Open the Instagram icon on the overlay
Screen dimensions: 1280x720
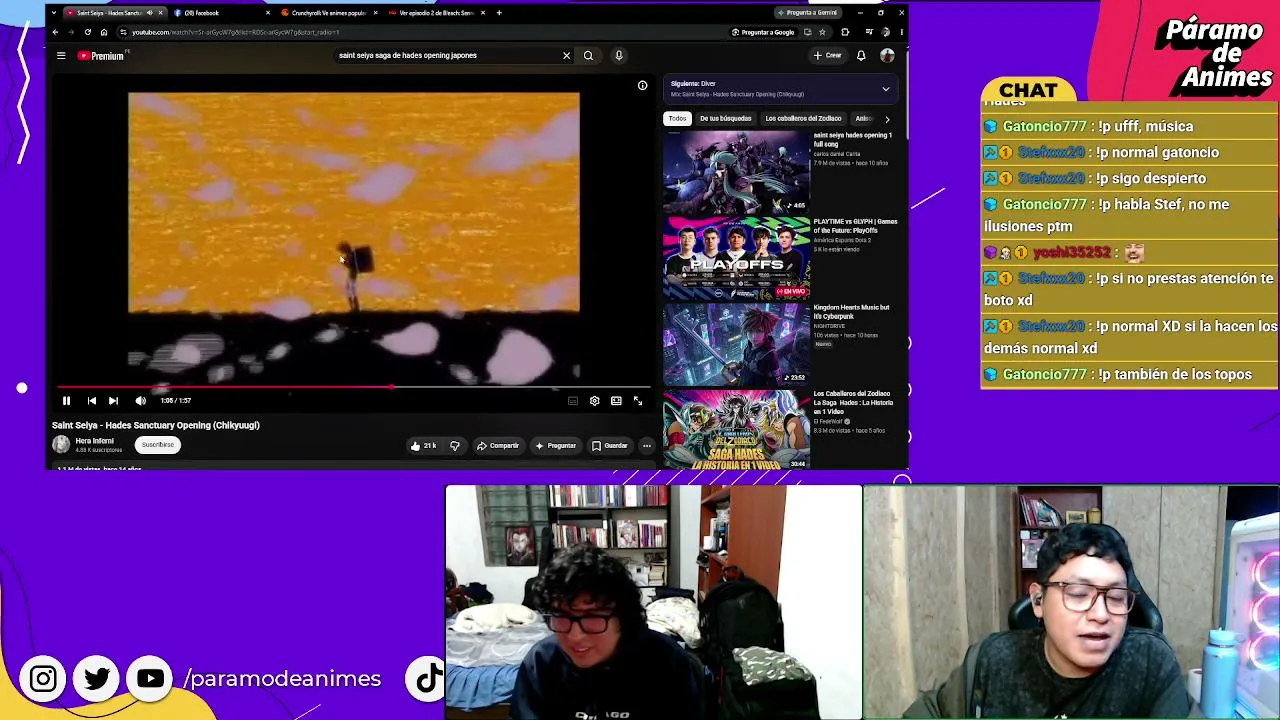[x=43, y=679]
